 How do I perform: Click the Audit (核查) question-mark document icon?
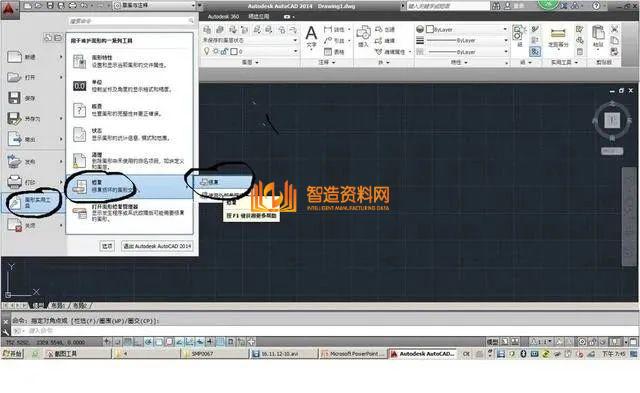[x=79, y=110]
